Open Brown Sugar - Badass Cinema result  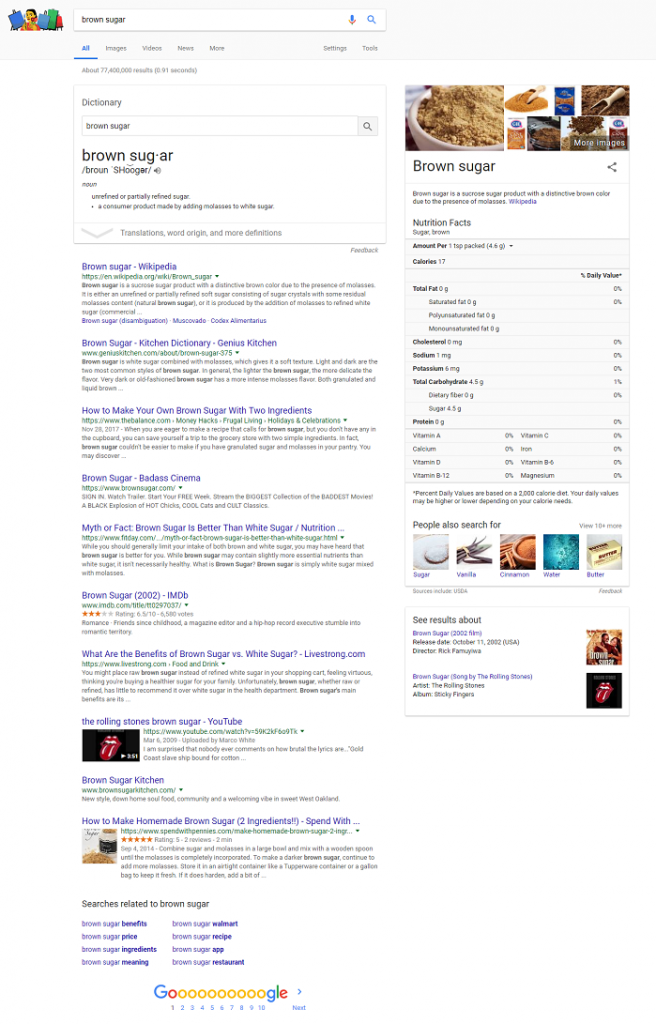141,478
